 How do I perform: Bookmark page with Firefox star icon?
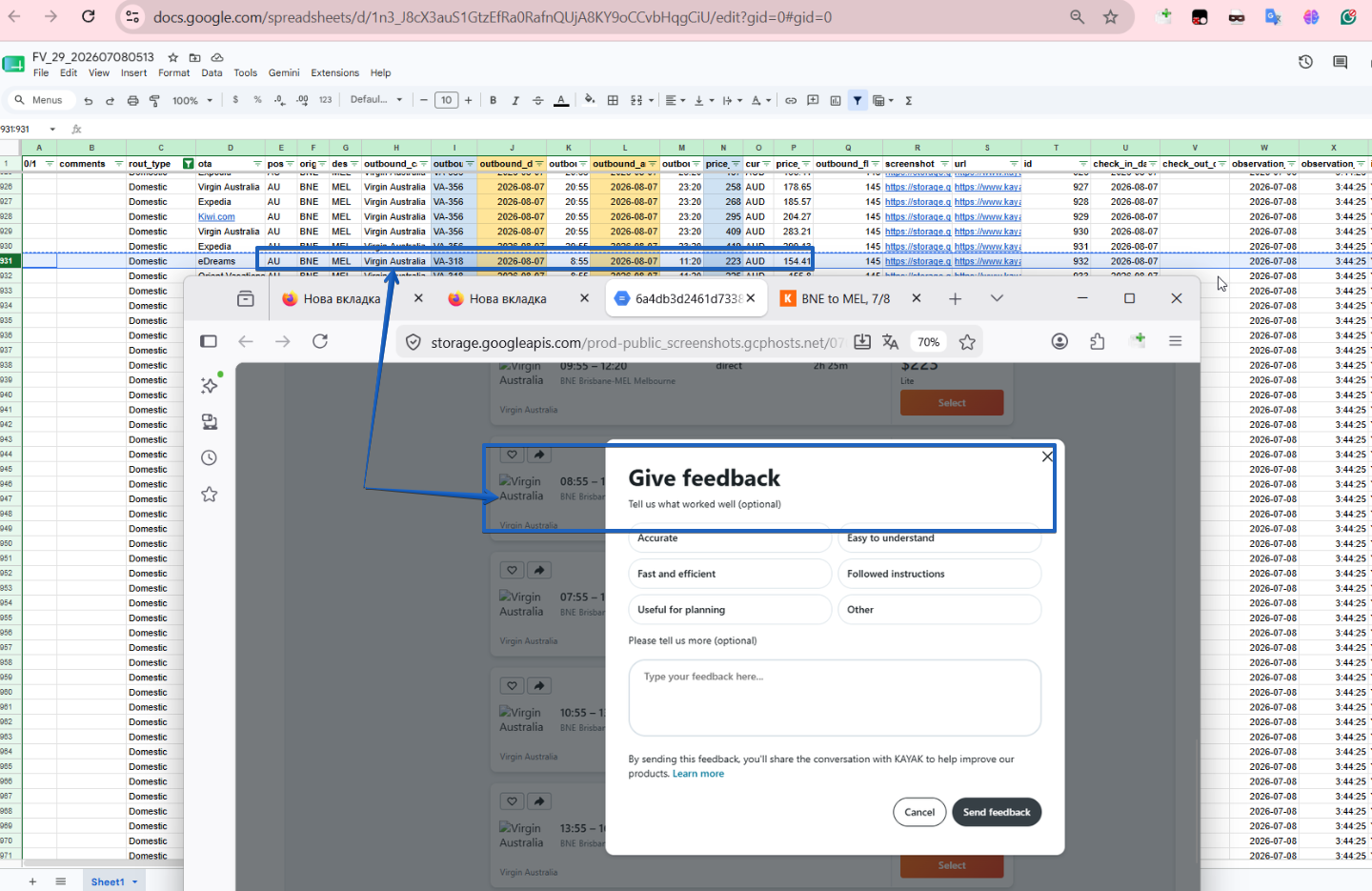pos(967,342)
